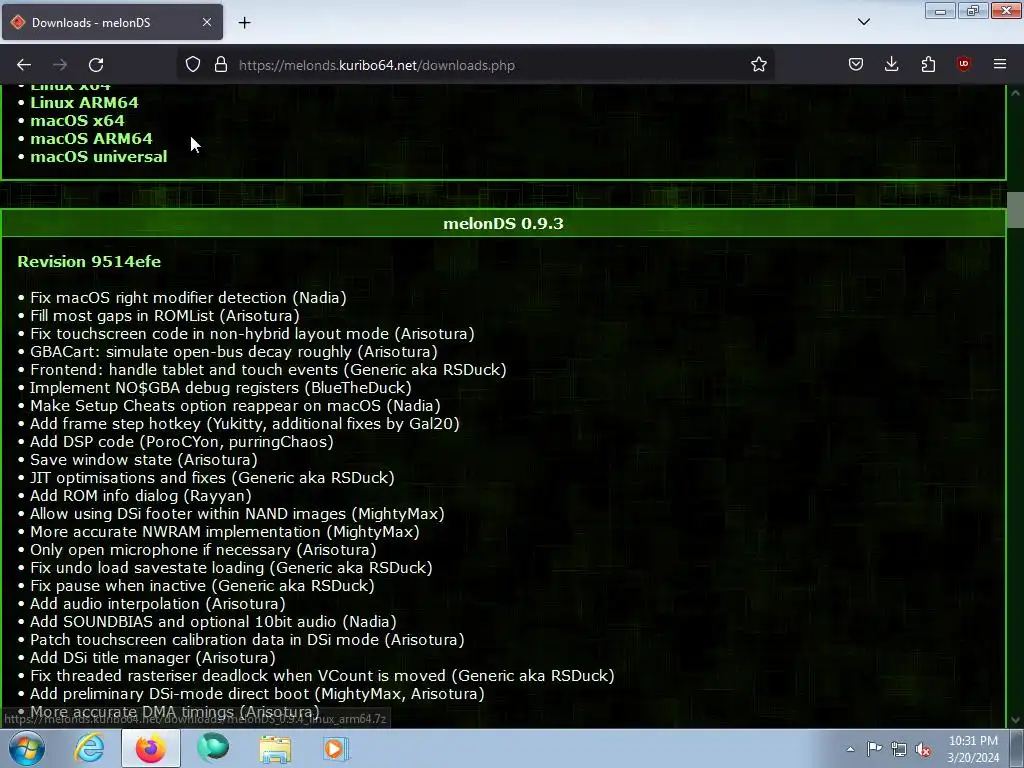Screen dimensions: 1024x768
Task: Click the page scrollbar thumb
Action: (1015, 210)
